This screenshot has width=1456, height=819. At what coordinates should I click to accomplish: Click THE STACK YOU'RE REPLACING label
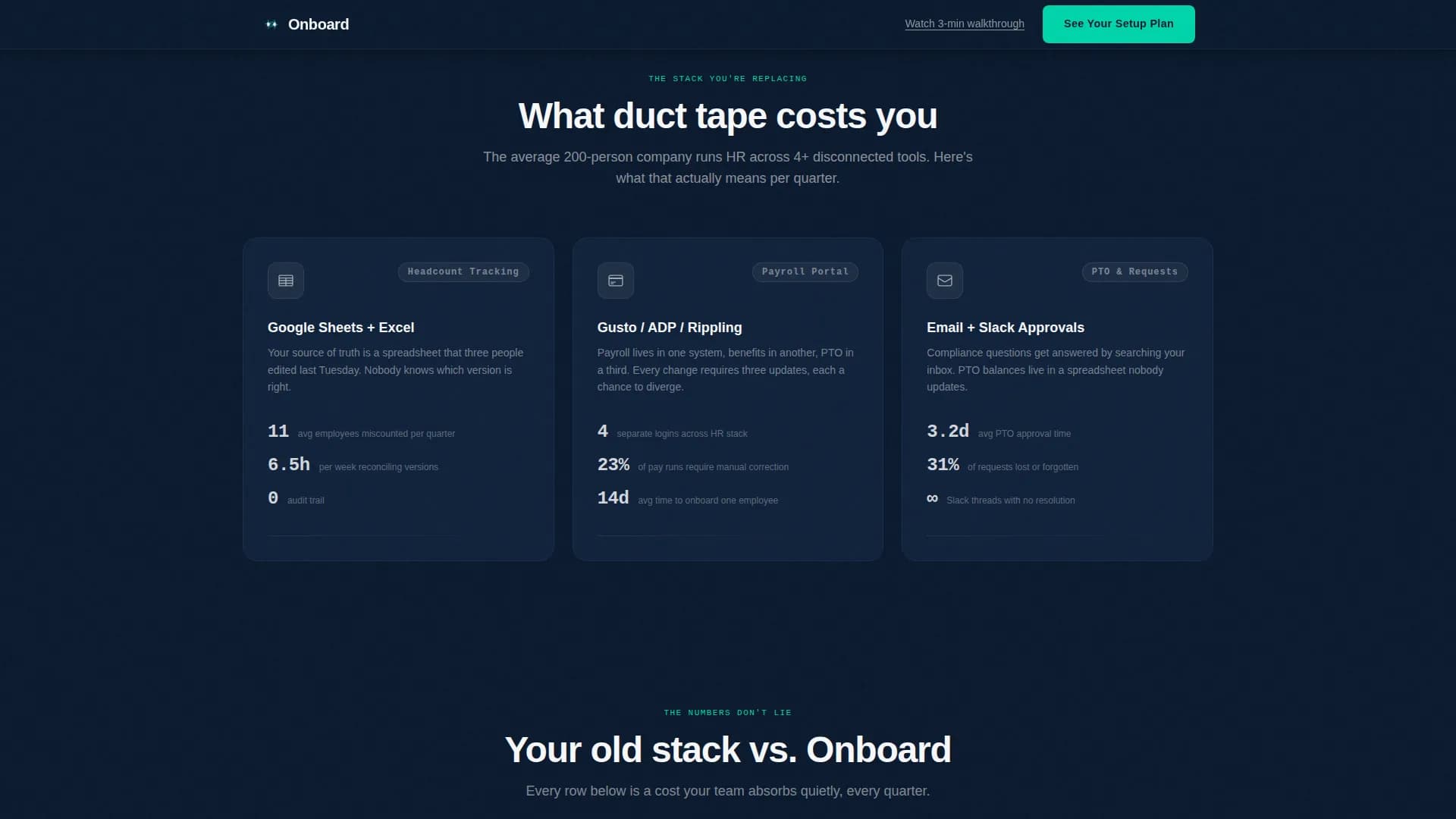click(x=728, y=79)
